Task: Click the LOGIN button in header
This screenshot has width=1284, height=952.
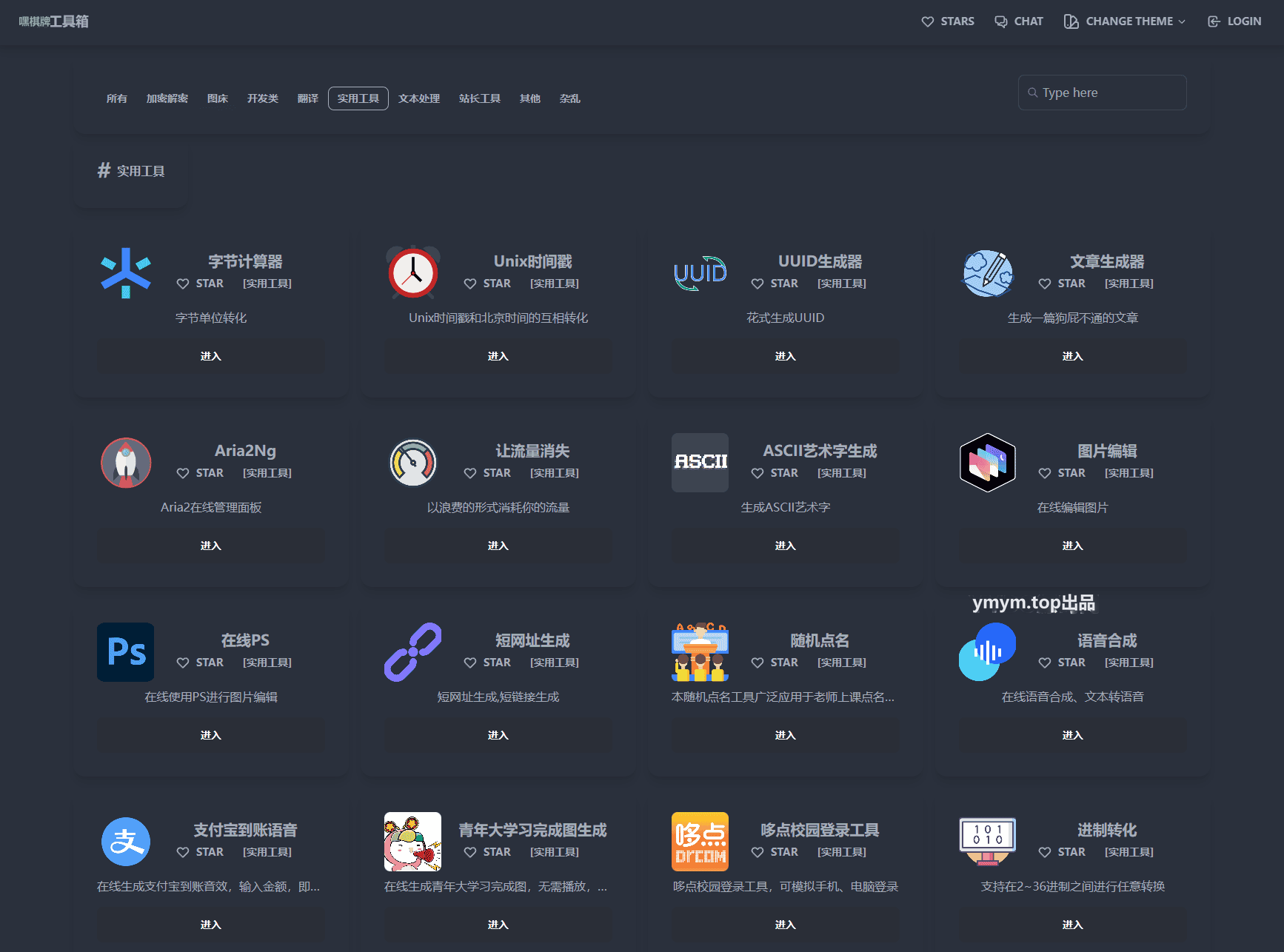Action: (1234, 21)
